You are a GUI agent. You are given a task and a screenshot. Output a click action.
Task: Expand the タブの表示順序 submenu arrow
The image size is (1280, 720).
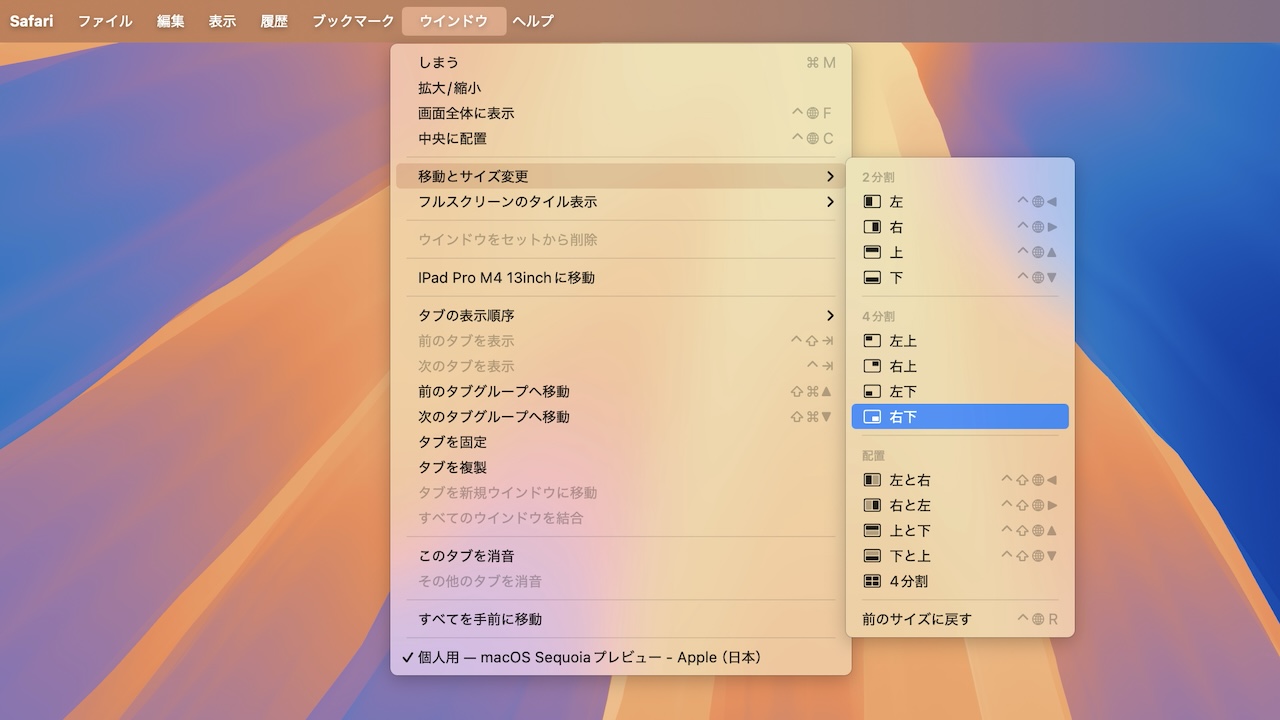pos(830,316)
